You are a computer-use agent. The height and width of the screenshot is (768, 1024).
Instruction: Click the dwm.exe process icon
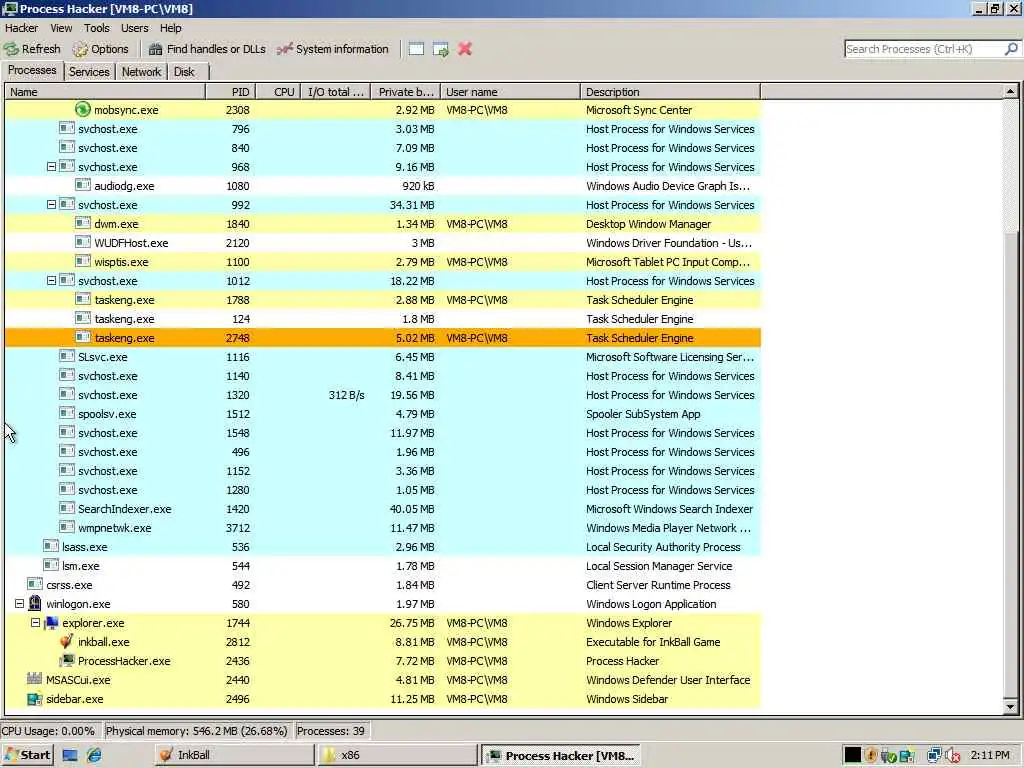tap(83, 223)
